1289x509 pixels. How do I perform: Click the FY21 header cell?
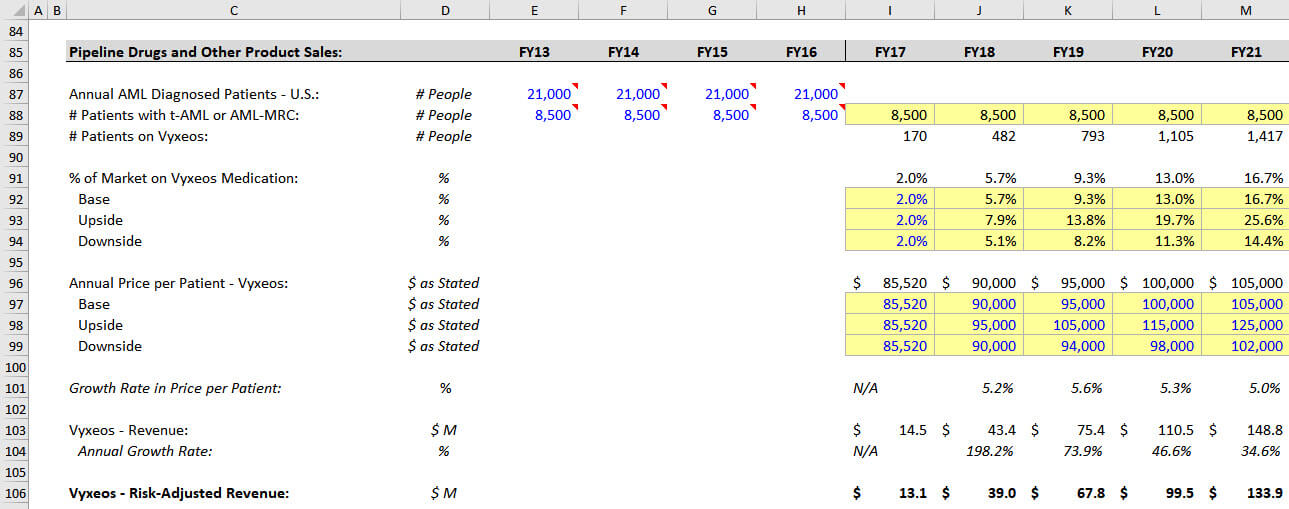click(1243, 52)
